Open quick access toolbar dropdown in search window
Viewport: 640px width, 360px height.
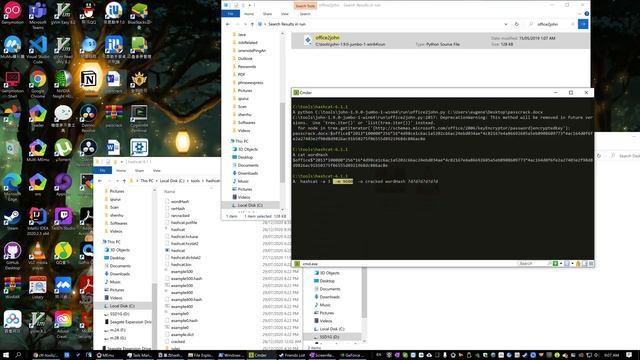click(x=249, y=5)
